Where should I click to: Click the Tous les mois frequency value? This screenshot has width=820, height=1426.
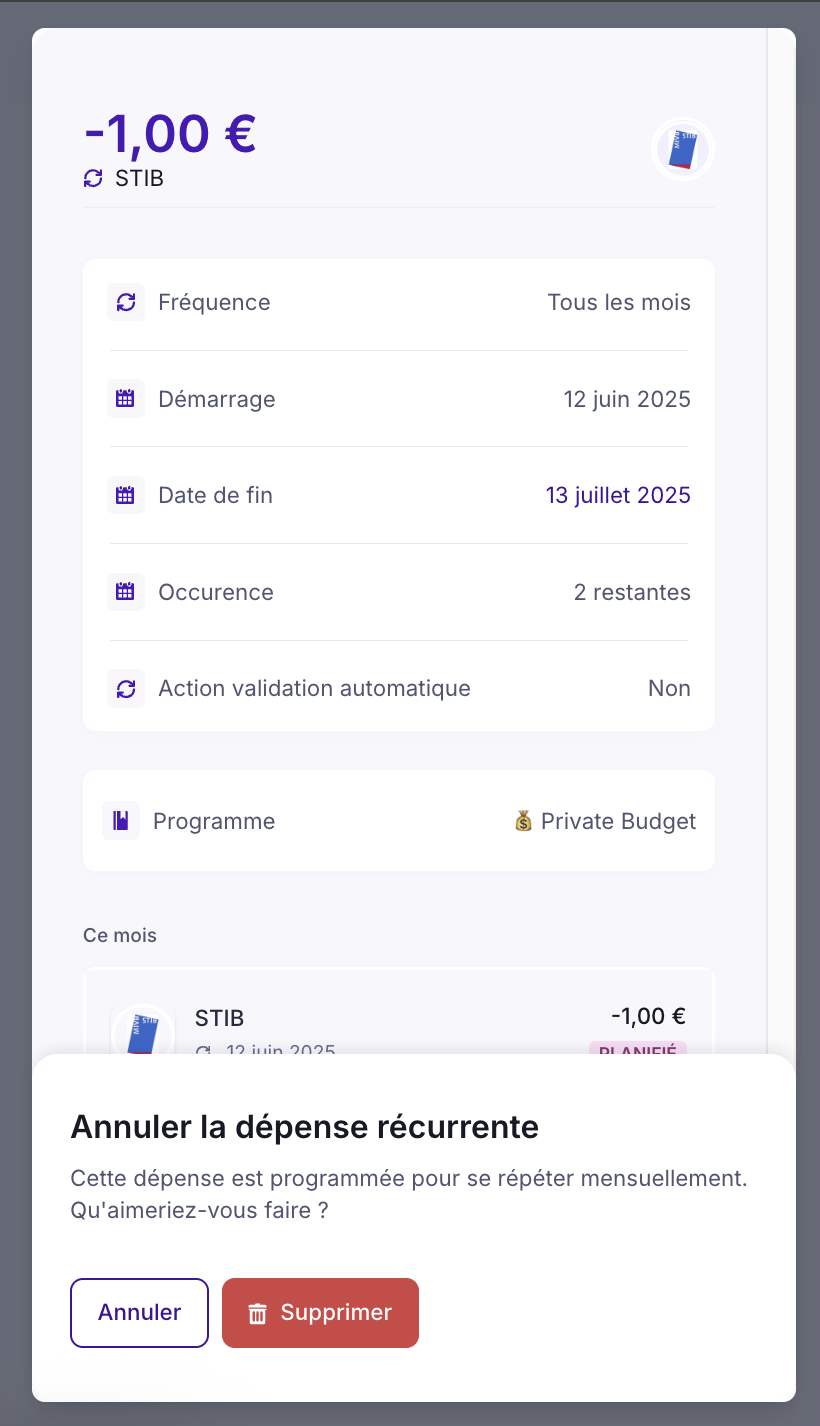pos(619,302)
